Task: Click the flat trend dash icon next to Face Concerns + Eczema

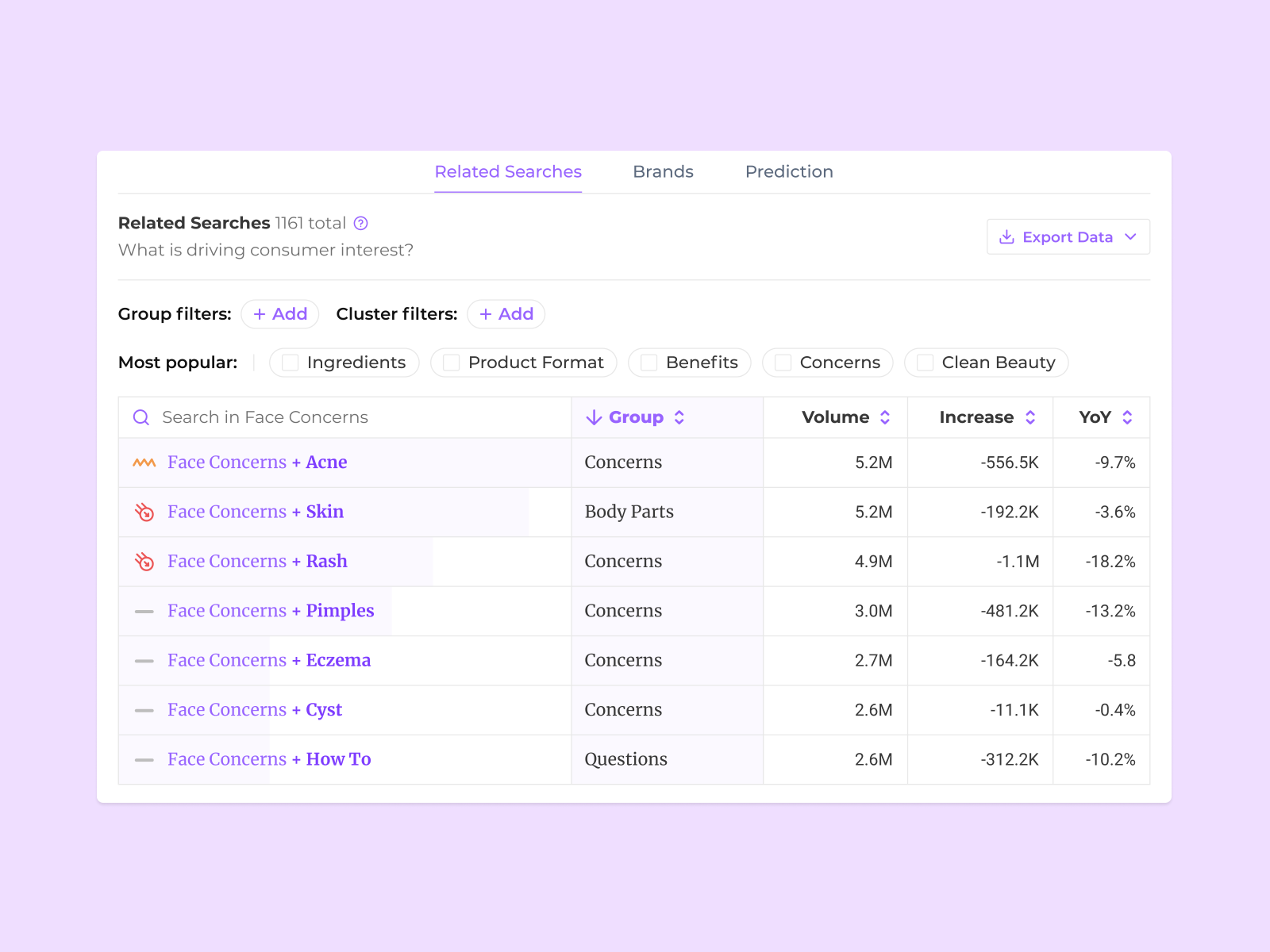Action: [144, 660]
